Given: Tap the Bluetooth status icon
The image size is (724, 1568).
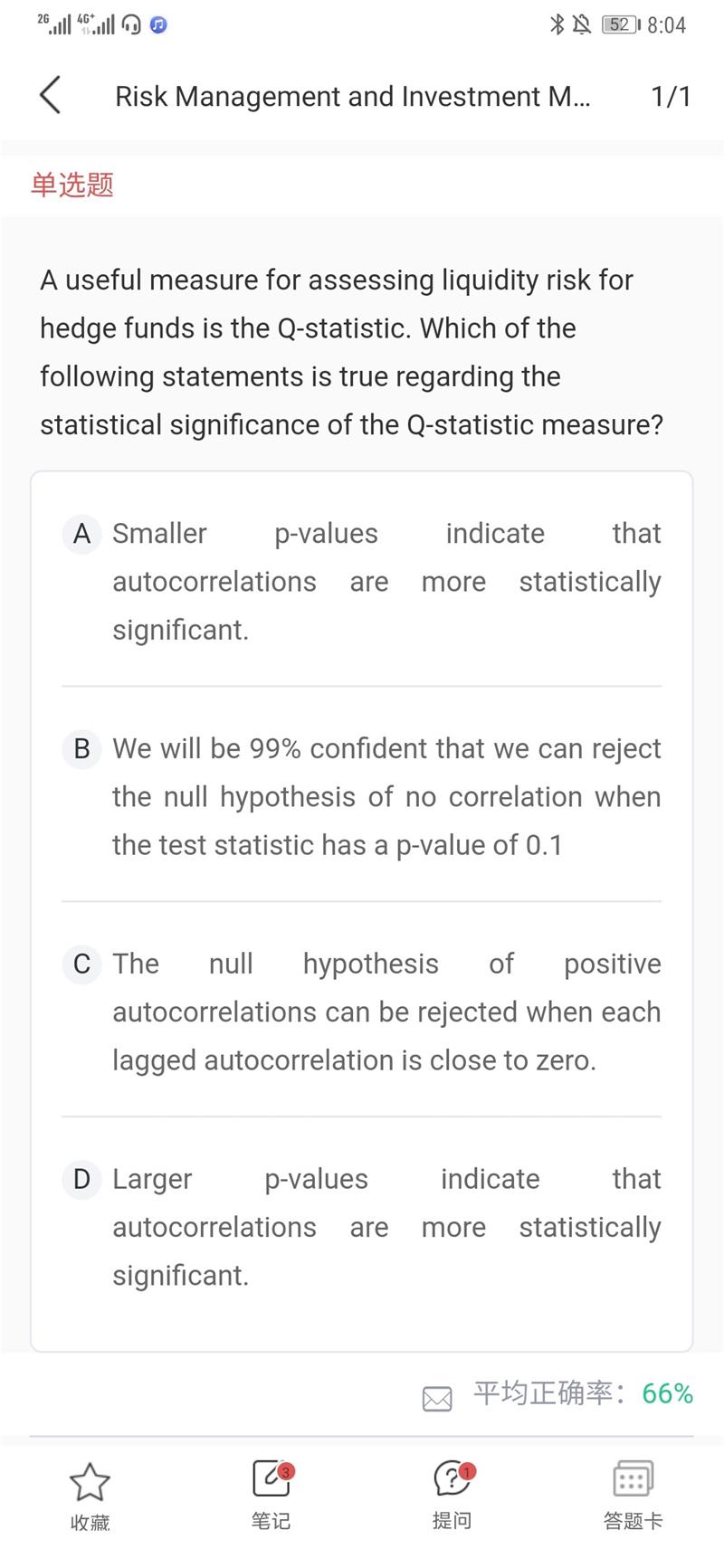Looking at the screenshot, I should (557, 24).
